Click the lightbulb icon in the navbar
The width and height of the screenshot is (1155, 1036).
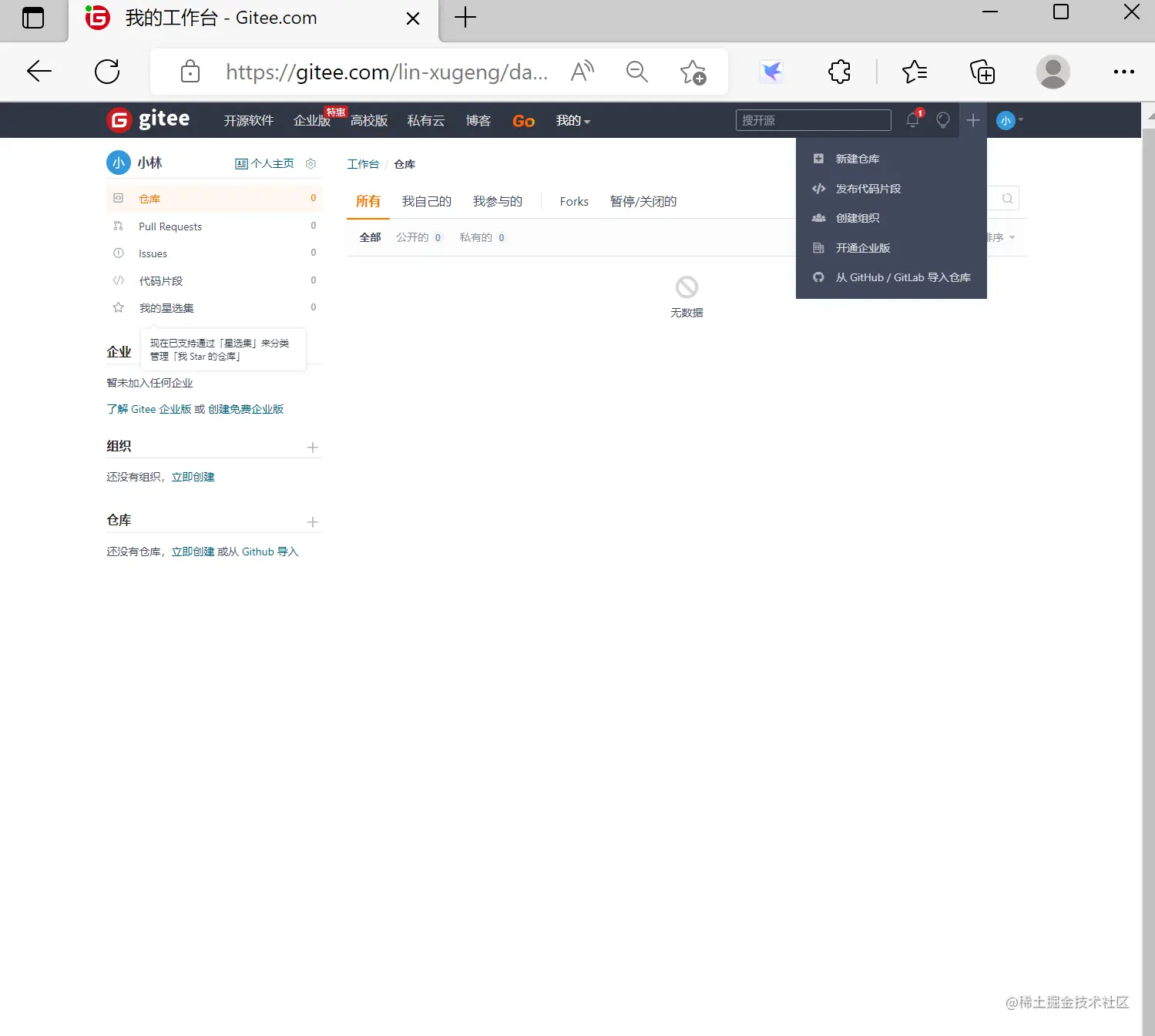942,120
